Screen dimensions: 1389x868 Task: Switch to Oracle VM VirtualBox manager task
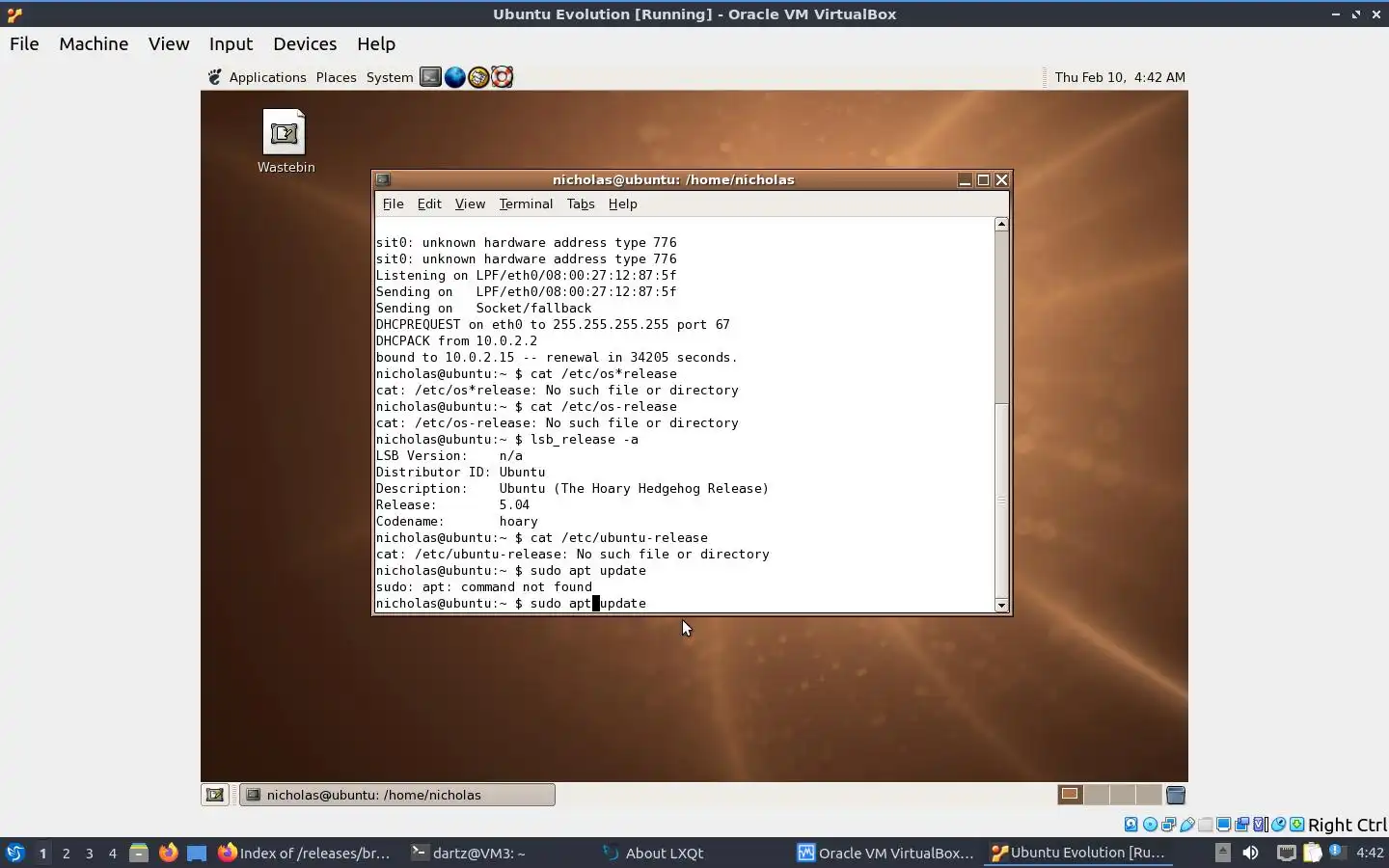point(885,853)
